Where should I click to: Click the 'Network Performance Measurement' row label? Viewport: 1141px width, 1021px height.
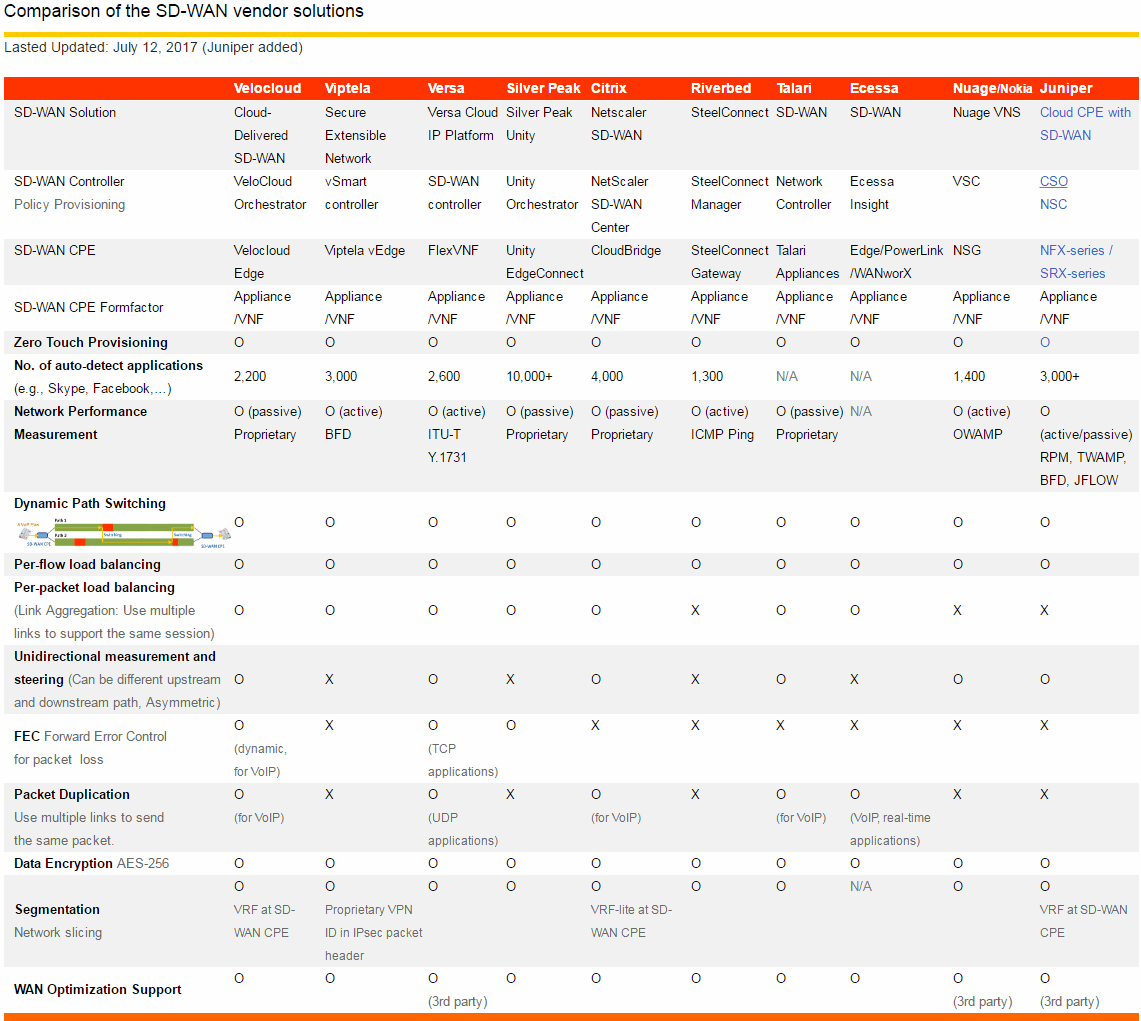point(80,423)
